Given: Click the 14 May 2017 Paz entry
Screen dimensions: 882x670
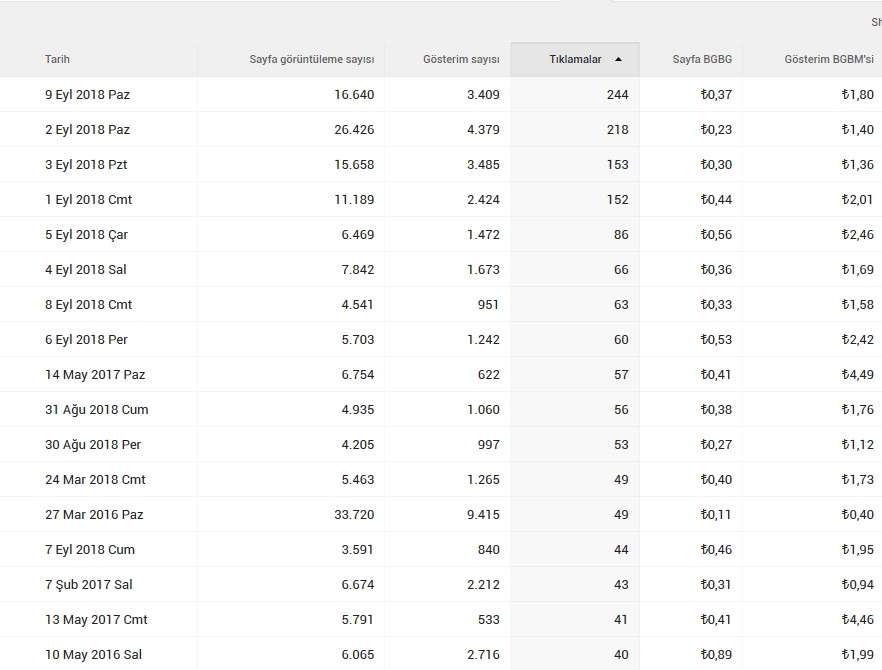Looking at the screenshot, I should [x=95, y=375].
